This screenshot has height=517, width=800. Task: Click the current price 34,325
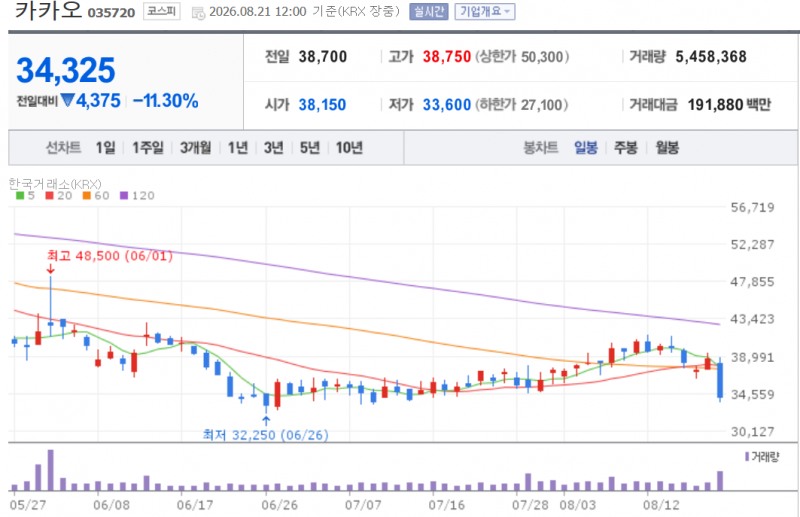coord(66,70)
